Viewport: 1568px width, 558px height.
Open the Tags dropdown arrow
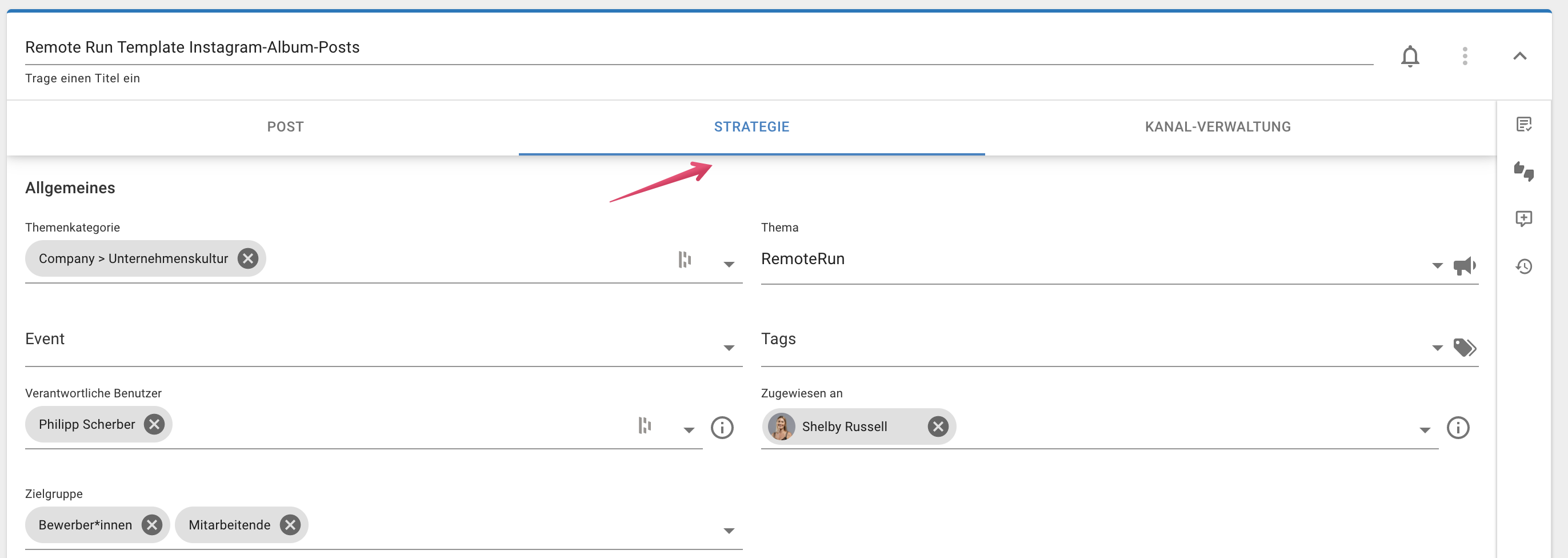pos(1437,348)
